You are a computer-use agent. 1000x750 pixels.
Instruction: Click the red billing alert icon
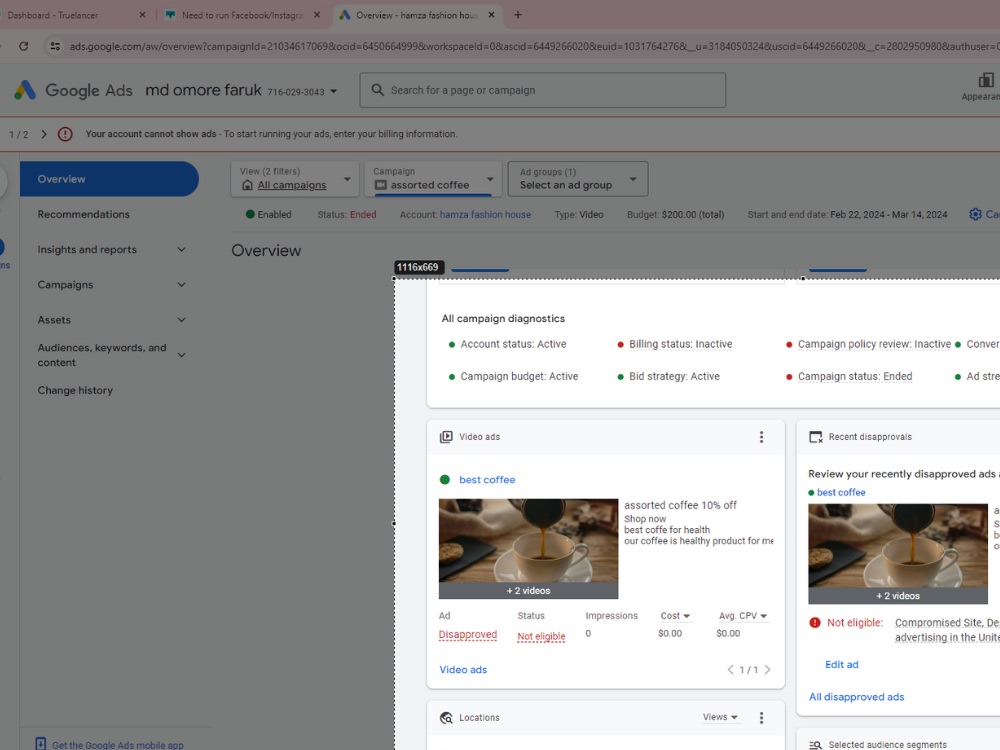coord(65,134)
